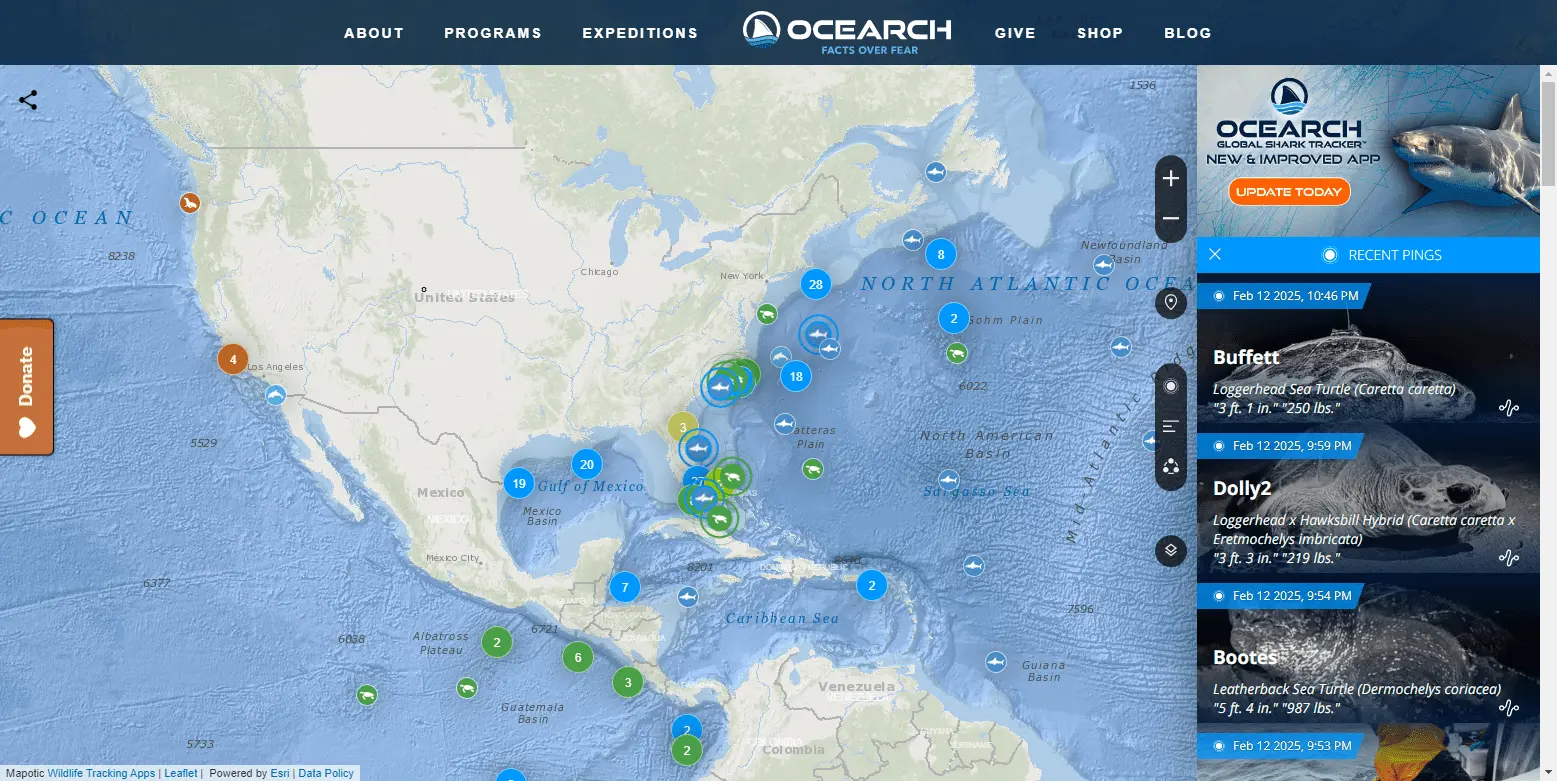This screenshot has width=1557, height=781.
Task: Toggle the recent pings map control
Action: pyautogui.click(x=1171, y=386)
